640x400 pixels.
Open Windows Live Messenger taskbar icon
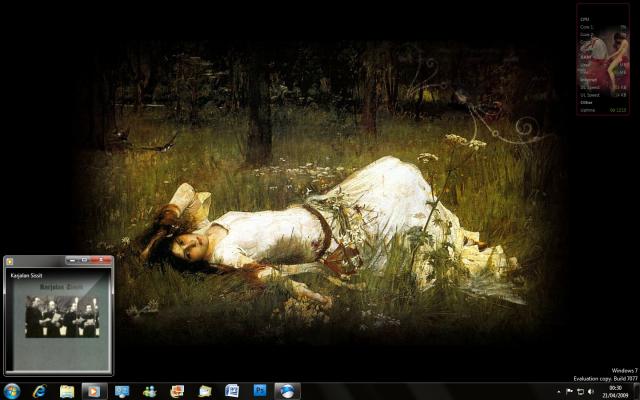(149, 391)
